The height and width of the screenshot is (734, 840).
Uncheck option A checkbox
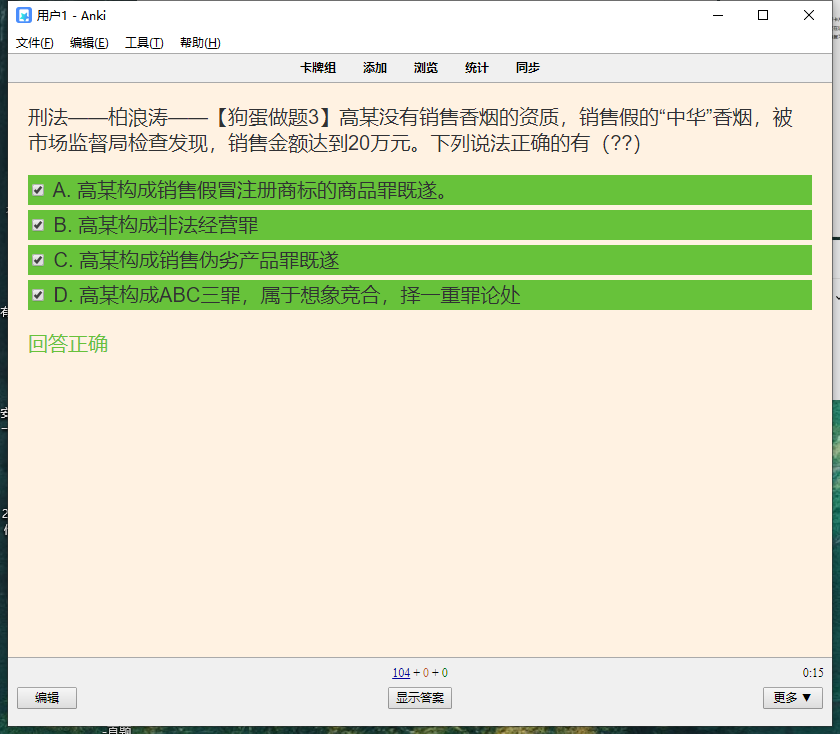point(38,190)
